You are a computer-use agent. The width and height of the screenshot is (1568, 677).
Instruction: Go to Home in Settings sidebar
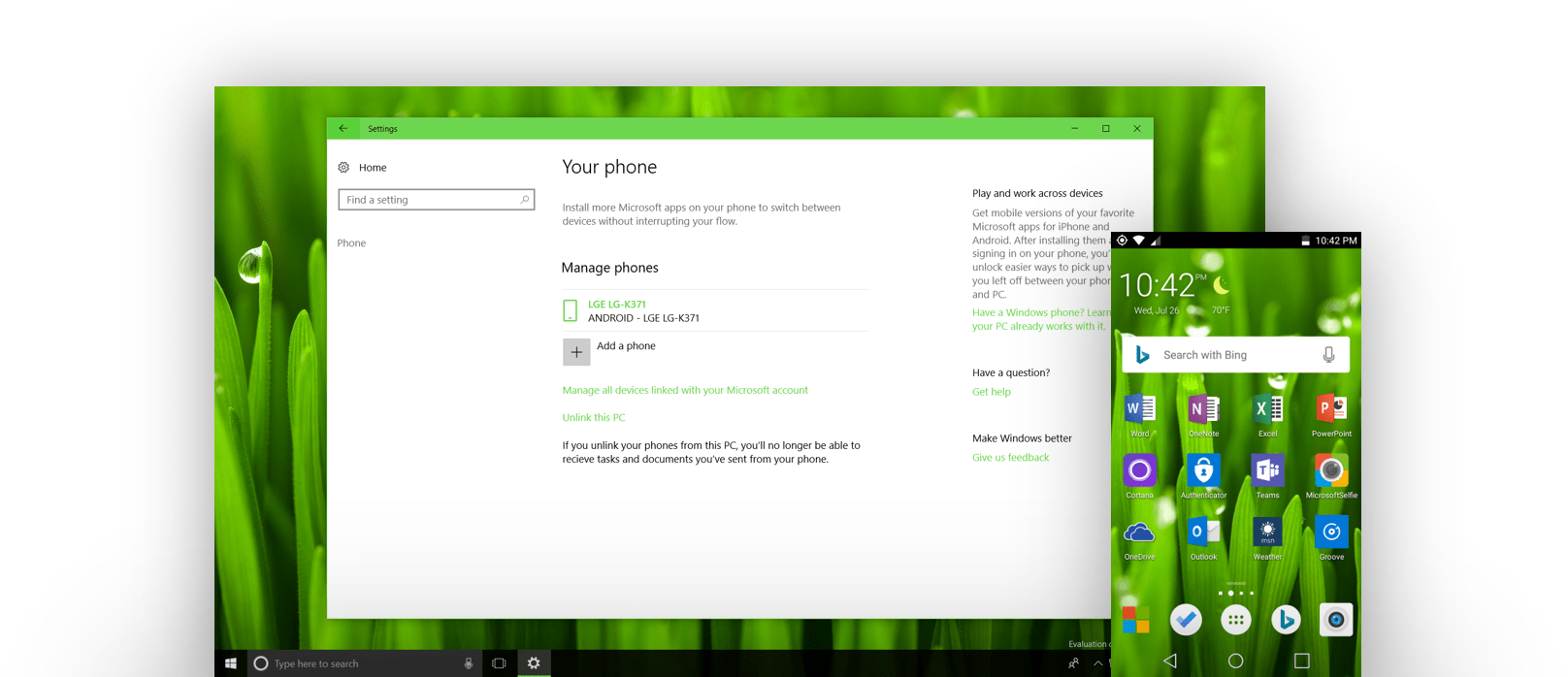coord(373,167)
